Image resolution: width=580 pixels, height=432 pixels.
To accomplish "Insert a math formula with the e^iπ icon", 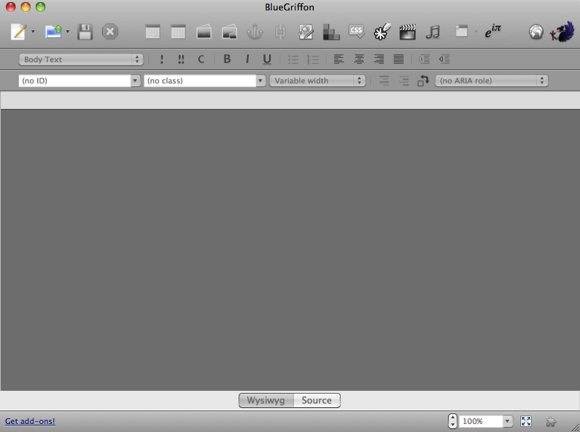I will coord(493,31).
